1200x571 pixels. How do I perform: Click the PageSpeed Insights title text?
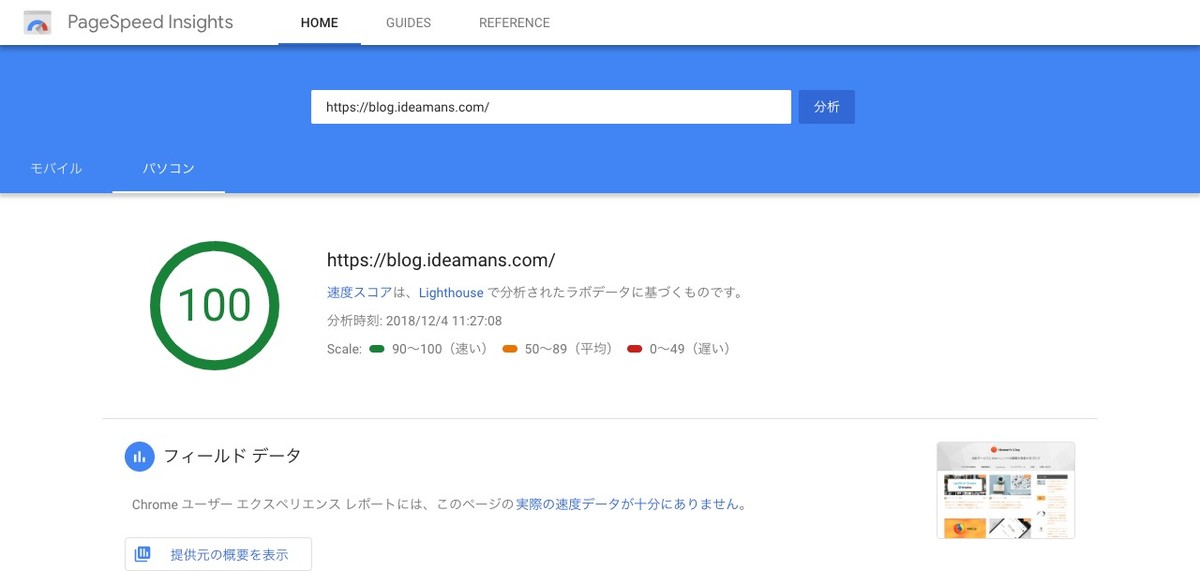tap(150, 22)
